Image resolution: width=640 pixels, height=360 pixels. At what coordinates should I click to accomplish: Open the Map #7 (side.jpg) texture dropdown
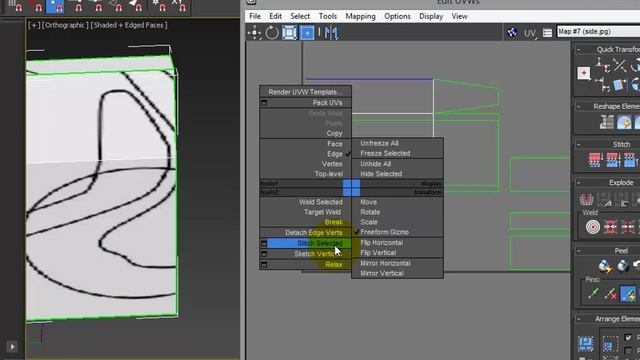click(598, 31)
